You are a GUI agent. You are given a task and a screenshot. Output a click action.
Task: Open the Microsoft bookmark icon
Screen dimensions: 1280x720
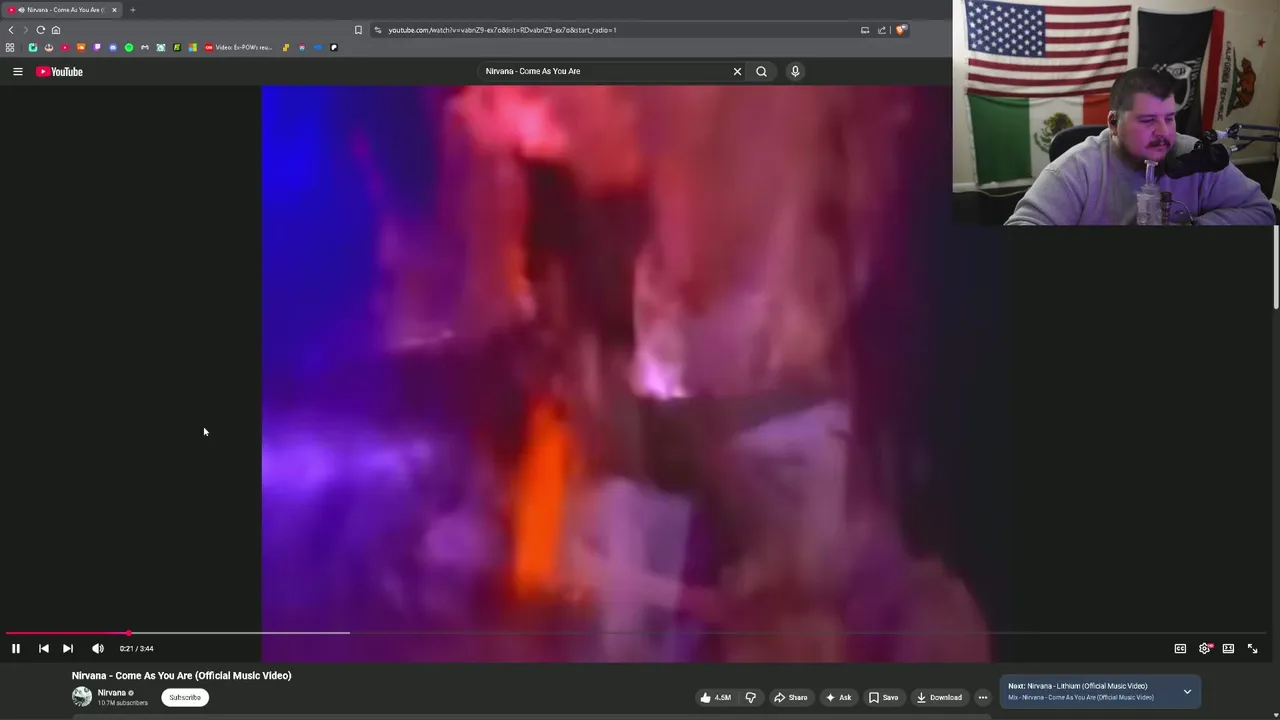pos(193,47)
